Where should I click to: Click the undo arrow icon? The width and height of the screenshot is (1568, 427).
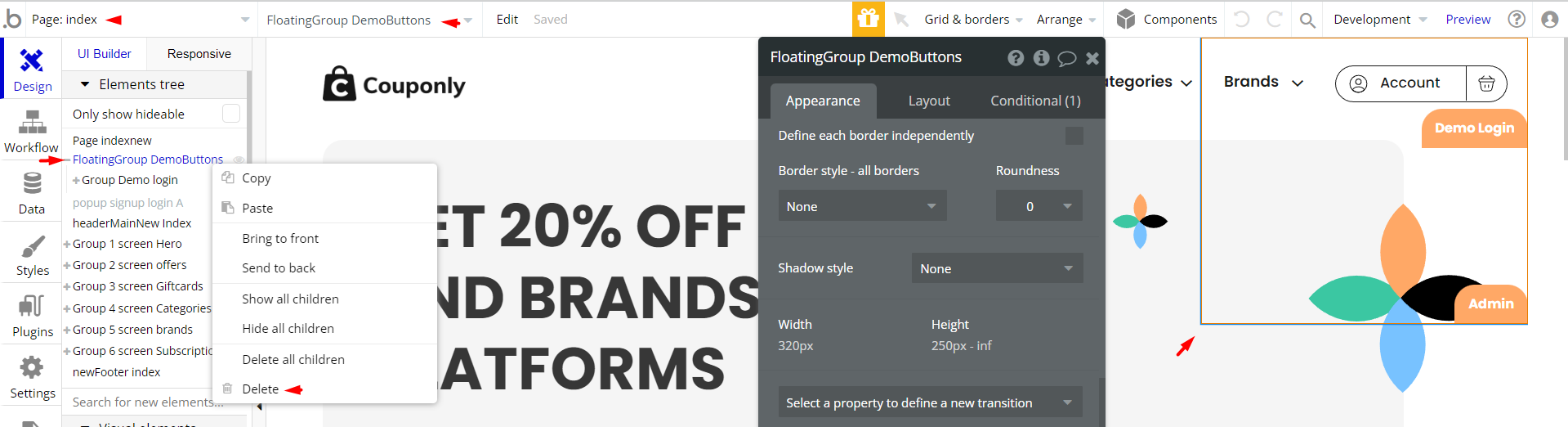point(1241,19)
